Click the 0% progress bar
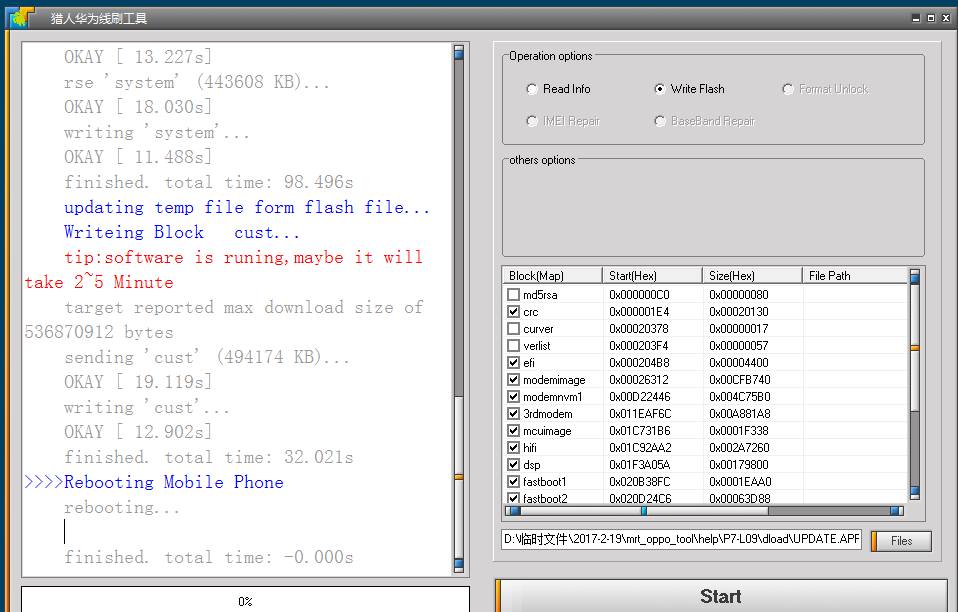The width and height of the screenshot is (958, 612). coord(246,601)
